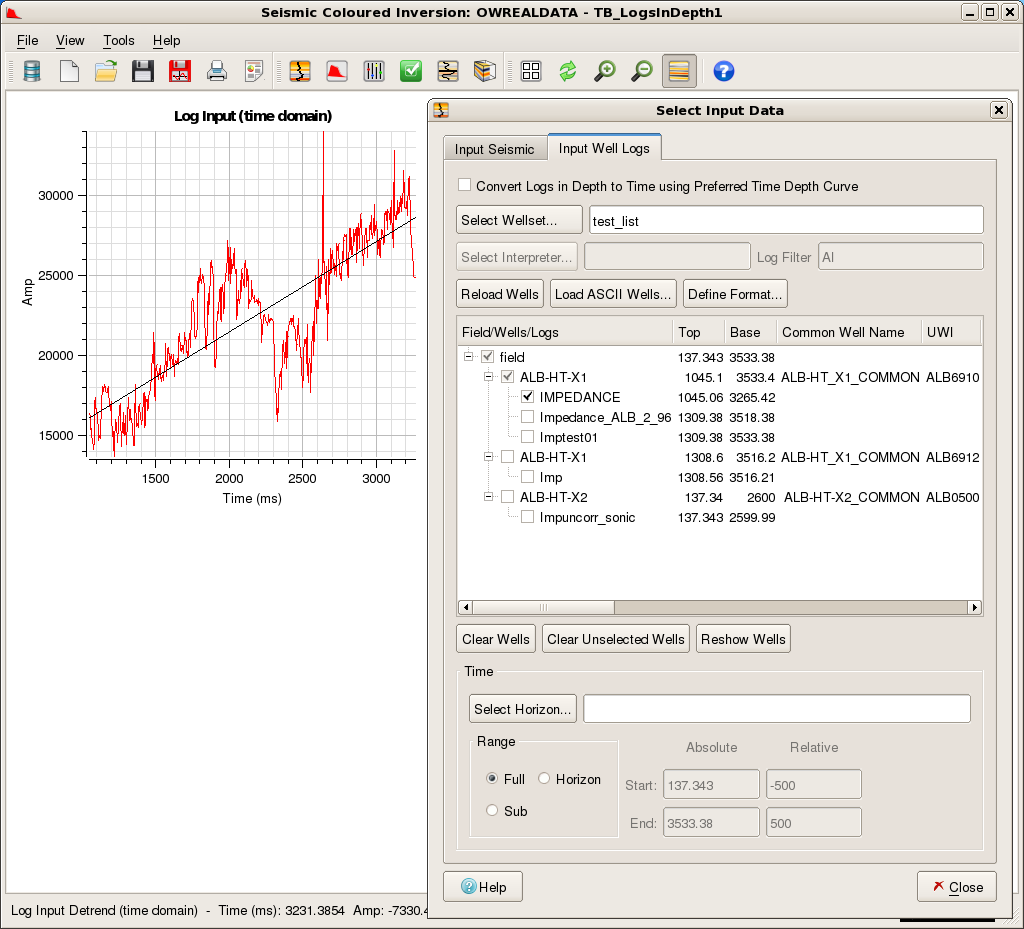
Task: Open the select input data icon in the toolbar
Action: tap(300, 71)
